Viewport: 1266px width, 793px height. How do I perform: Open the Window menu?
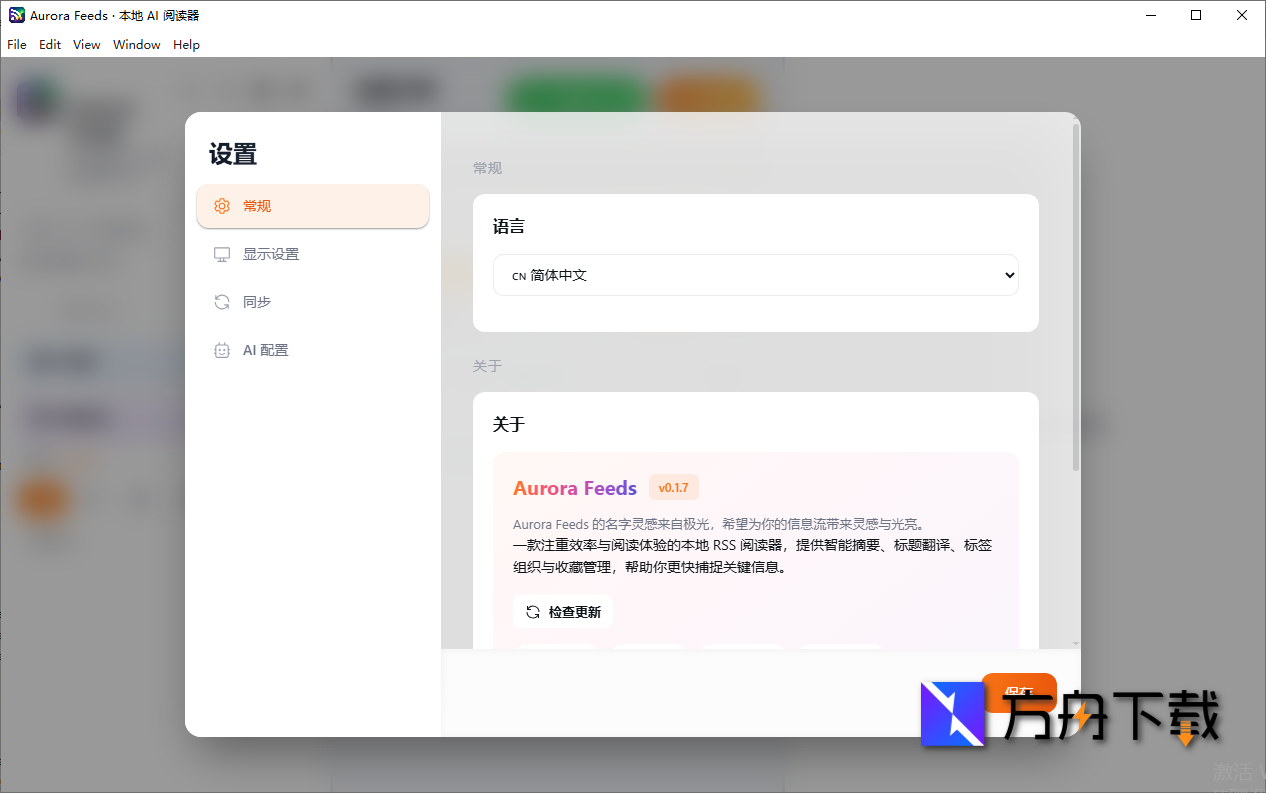(x=136, y=44)
